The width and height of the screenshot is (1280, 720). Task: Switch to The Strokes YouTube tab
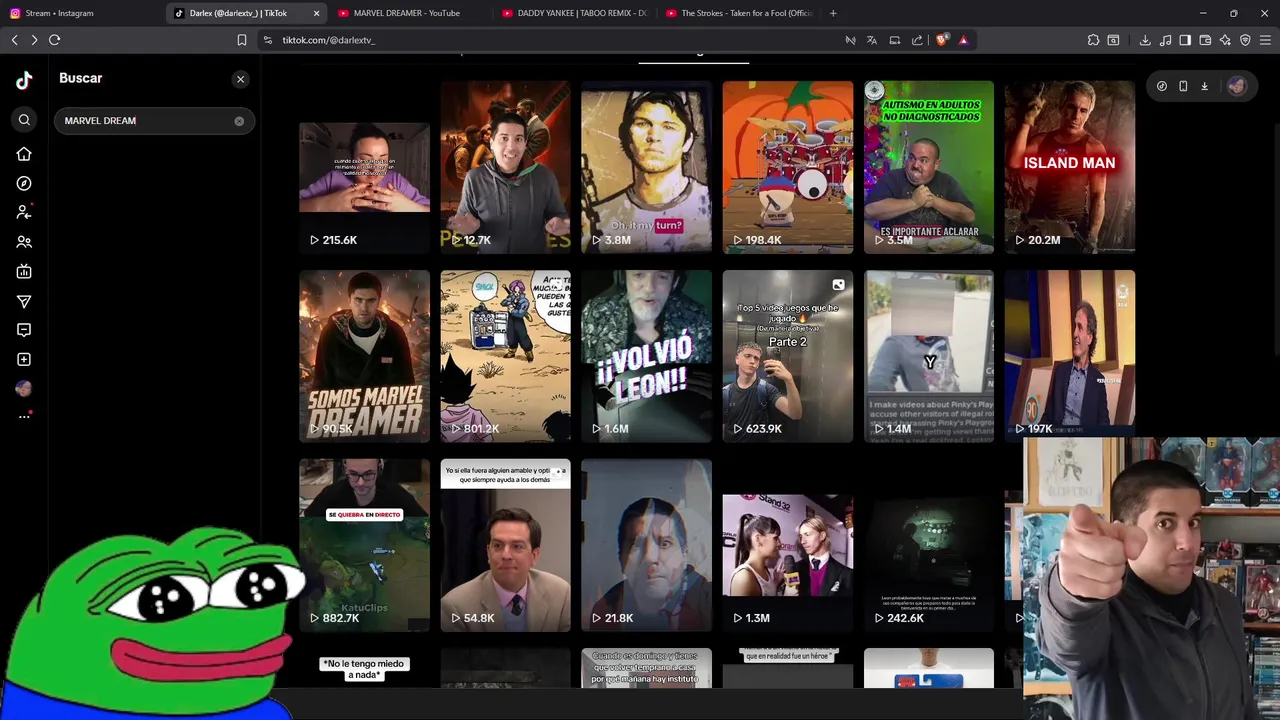click(x=738, y=13)
